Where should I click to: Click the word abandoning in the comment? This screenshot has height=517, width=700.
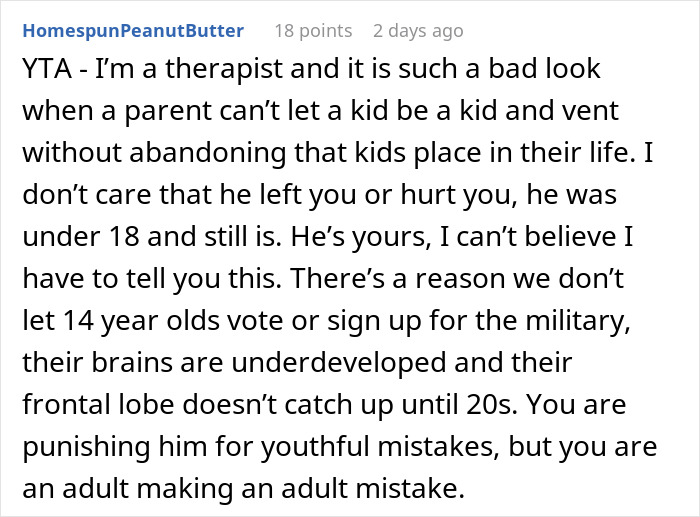click(208, 152)
